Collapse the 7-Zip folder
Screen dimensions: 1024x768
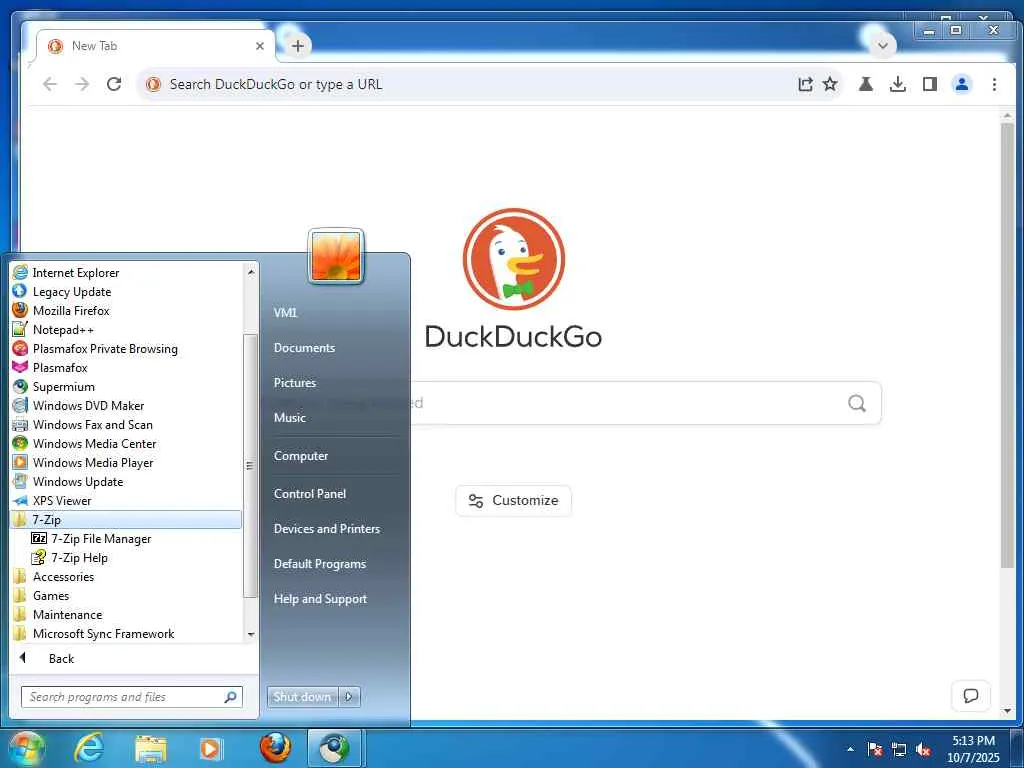coord(127,519)
